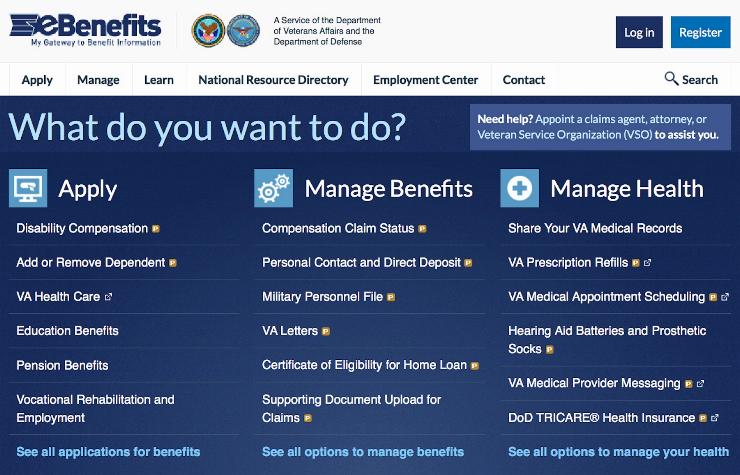Open Supporting Document Upload for Claims link

(x=352, y=408)
